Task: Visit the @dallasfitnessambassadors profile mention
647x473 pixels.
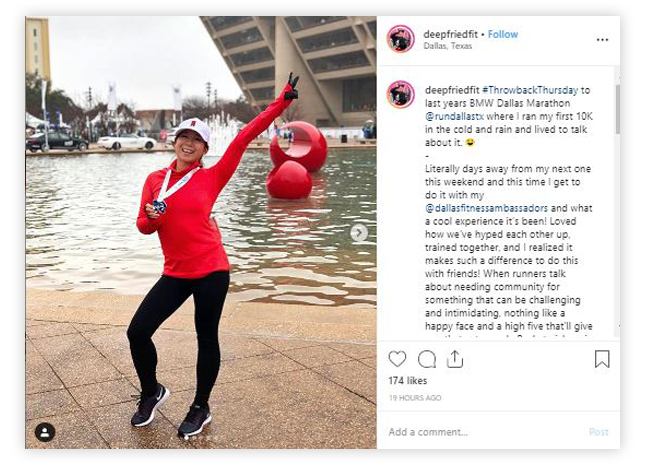Action: (x=486, y=208)
